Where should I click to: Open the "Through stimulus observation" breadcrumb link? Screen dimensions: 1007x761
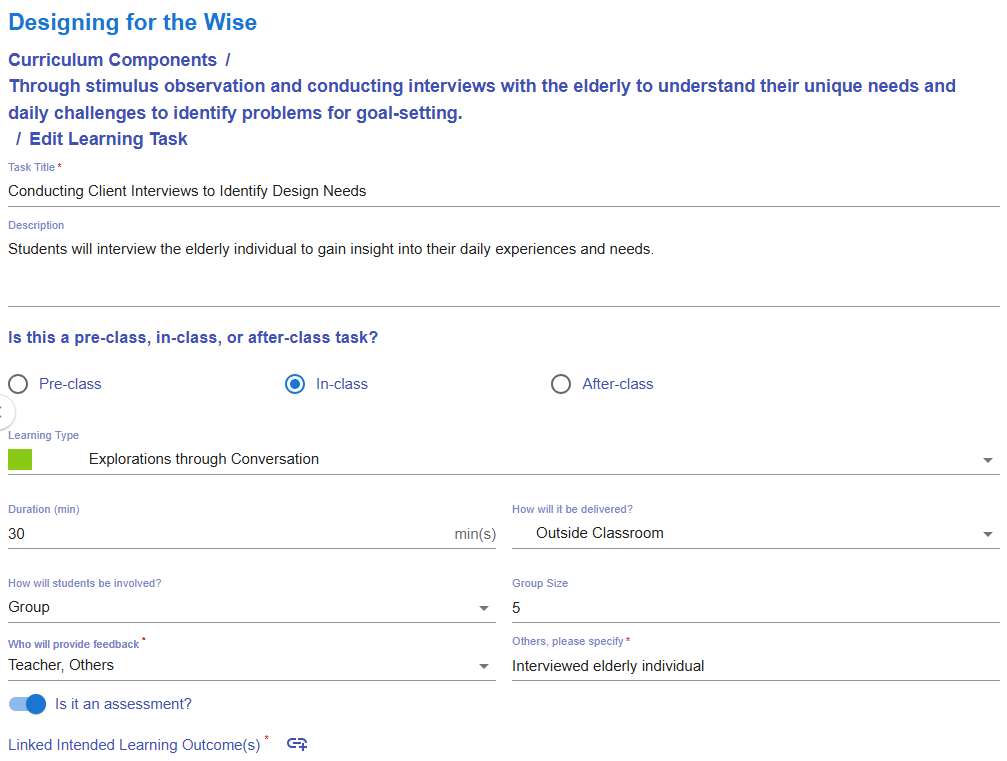coord(482,99)
